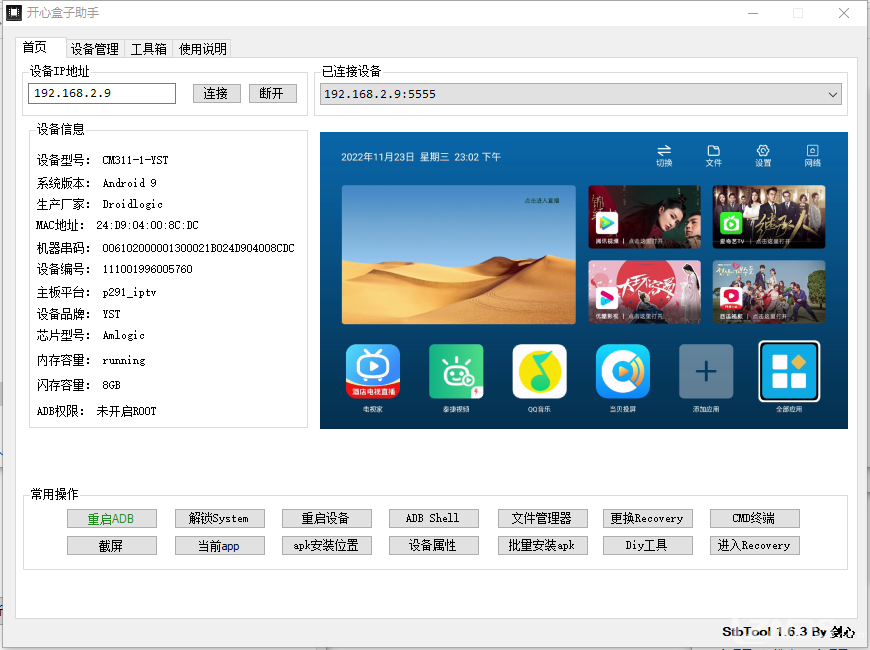The image size is (870, 650).
Task: Open the 工具箱 tab
Action: pyautogui.click(x=149, y=49)
